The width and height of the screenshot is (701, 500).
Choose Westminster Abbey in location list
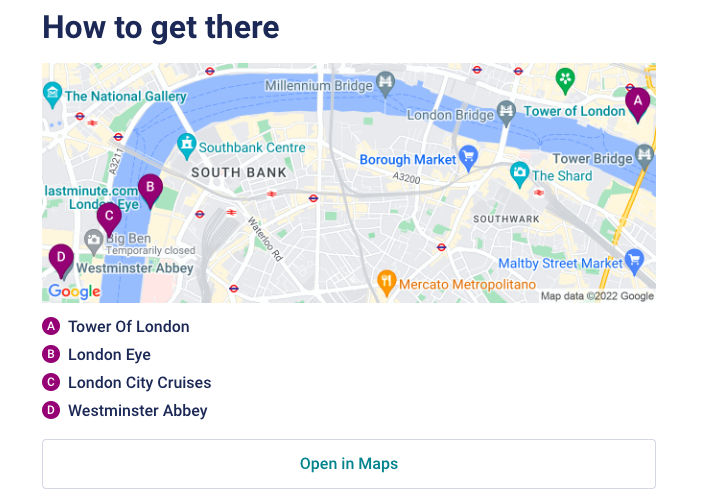click(137, 410)
